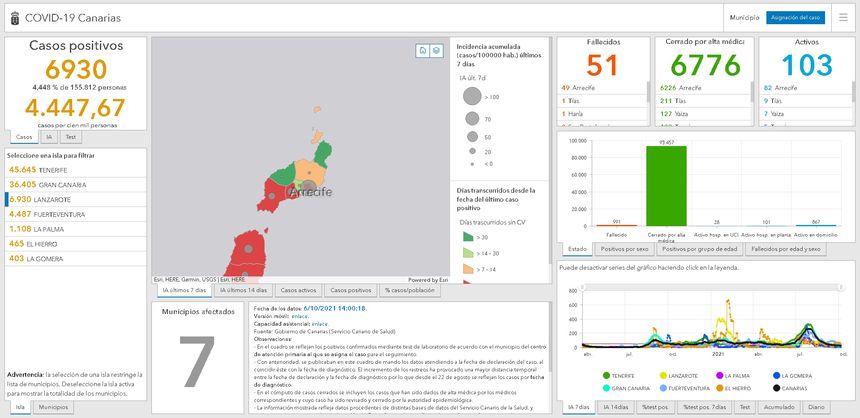
Task: Open the hamburger menu in the header
Action: pyautogui.click(x=842, y=18)
